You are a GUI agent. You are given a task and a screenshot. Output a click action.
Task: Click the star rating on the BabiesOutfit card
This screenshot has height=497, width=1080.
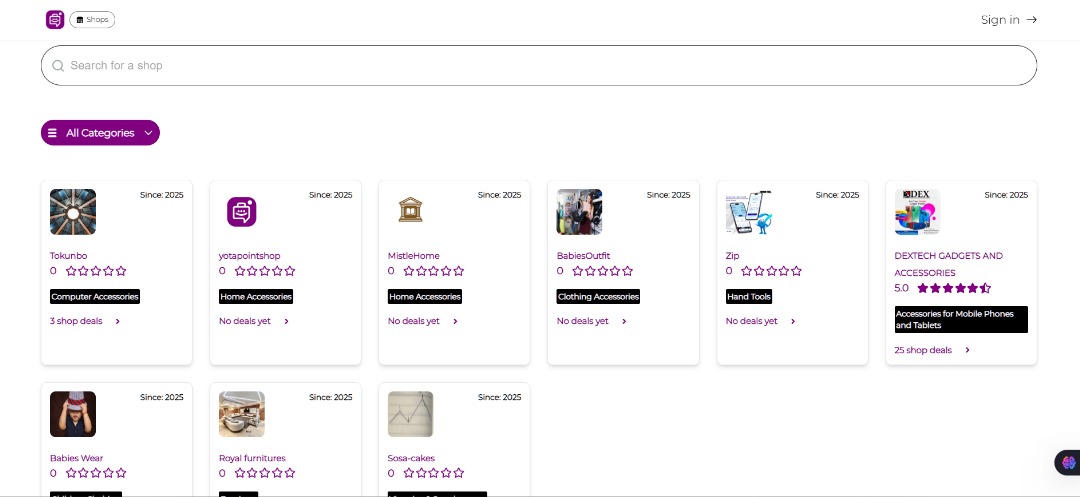point(603,271)
